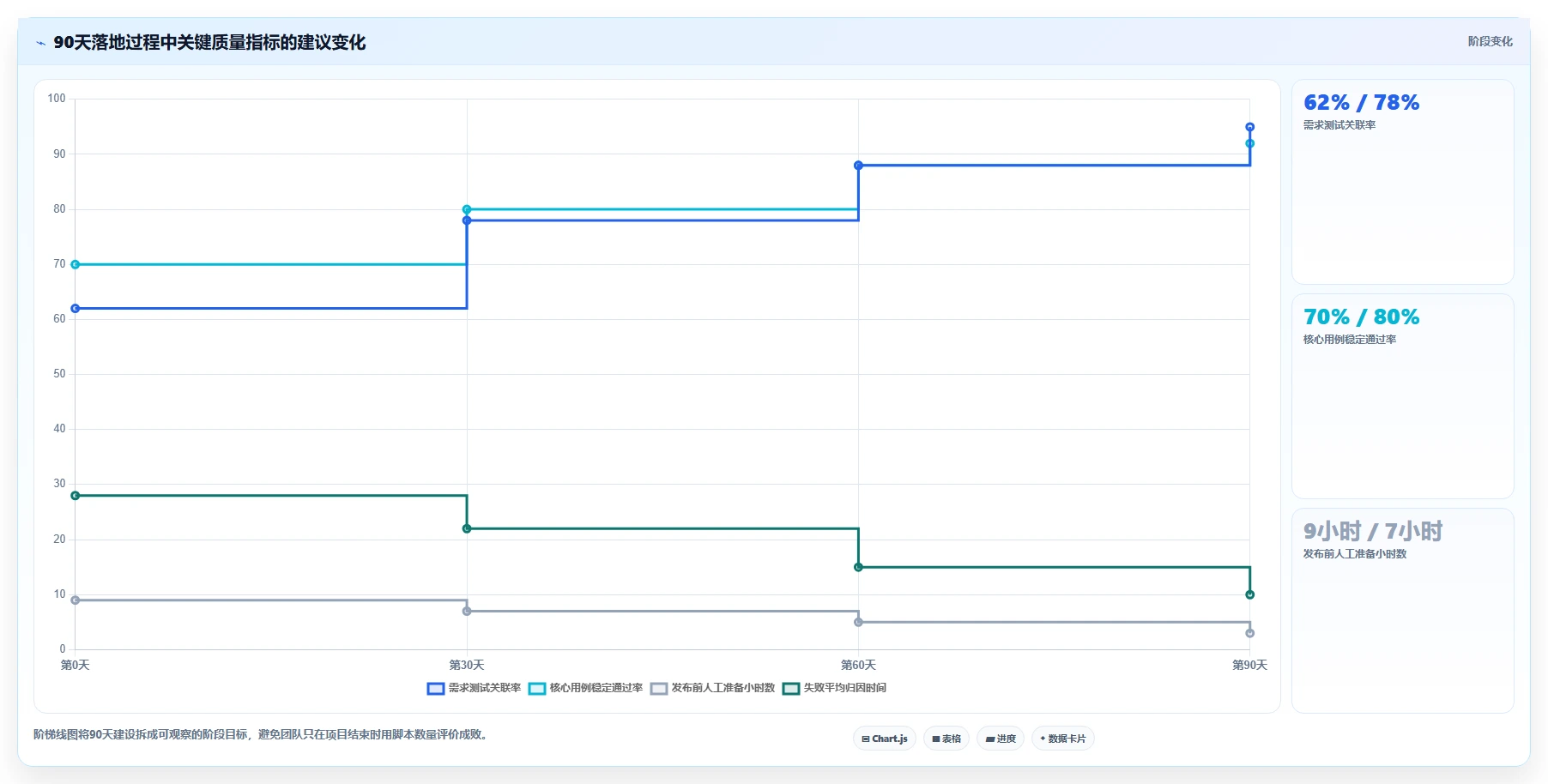This screenshot has height=784, width=1548.
Task: Toggle the 失败平均归因时间 legend item
Action: (834, 688)
